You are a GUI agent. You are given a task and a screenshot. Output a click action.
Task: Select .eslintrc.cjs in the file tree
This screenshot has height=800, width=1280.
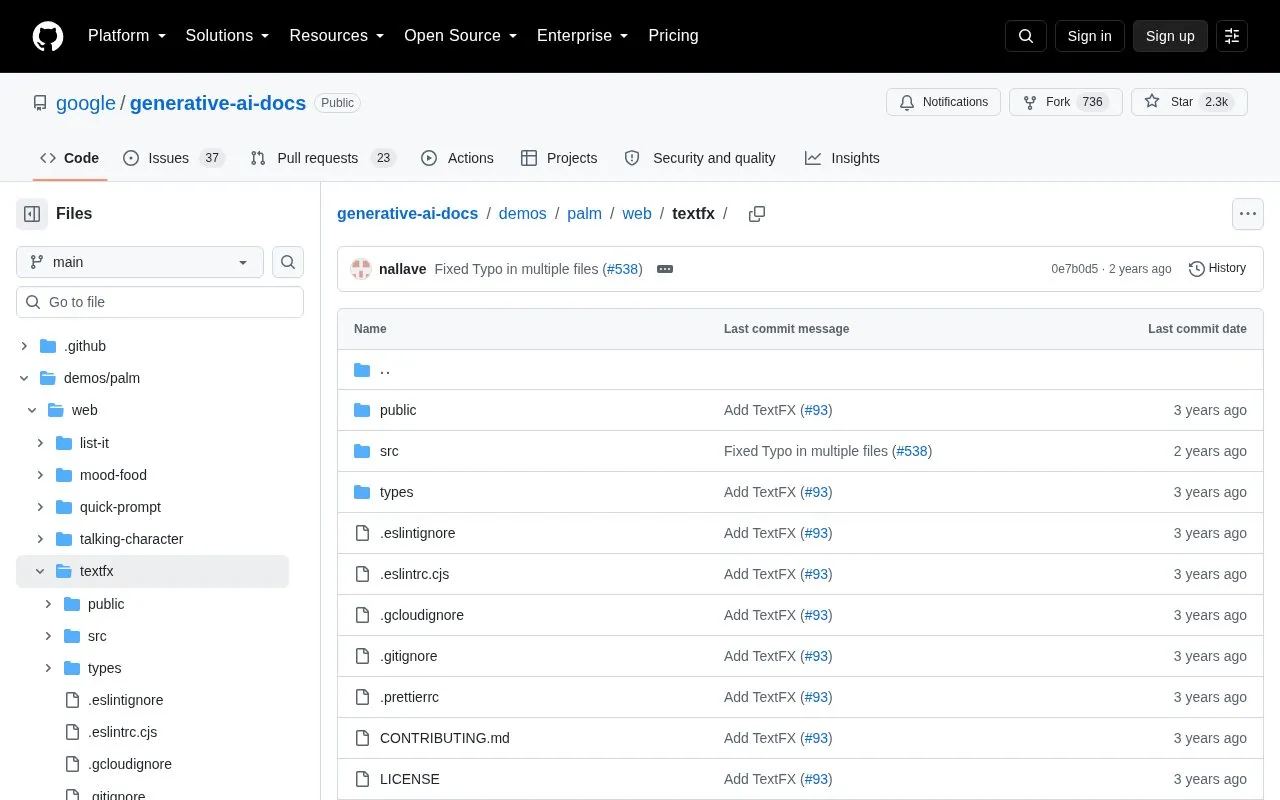click(123, 732)
